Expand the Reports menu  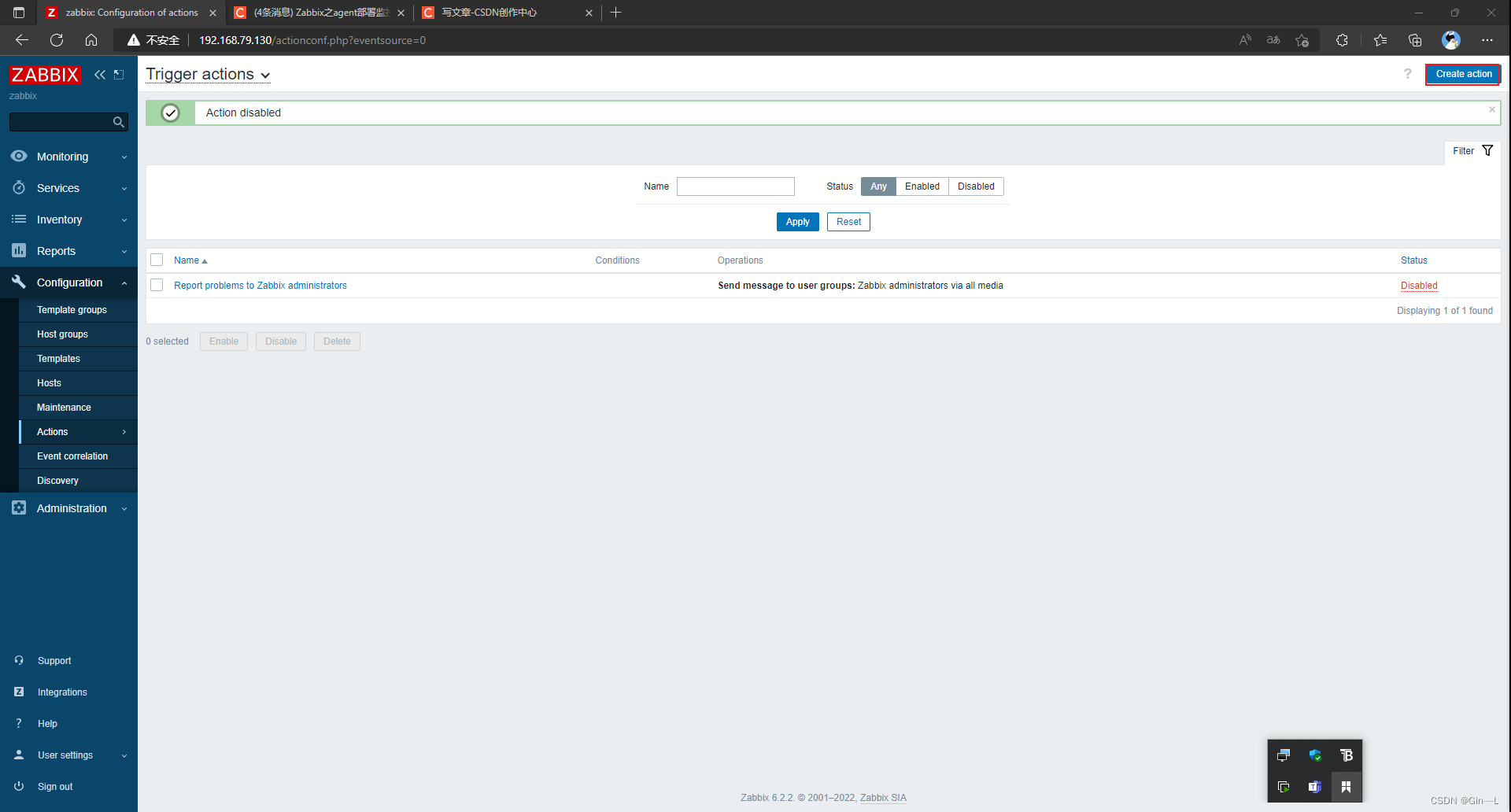(124, 252)
